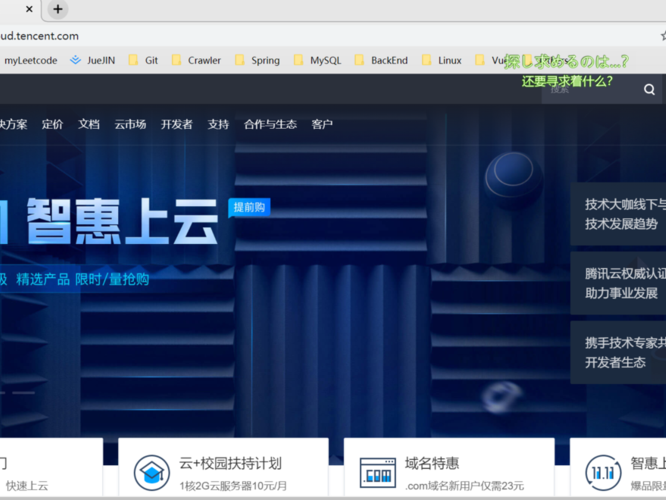The image size is (666, 500).
Task: Open the 文档 menu item
Action: point(89,124)
